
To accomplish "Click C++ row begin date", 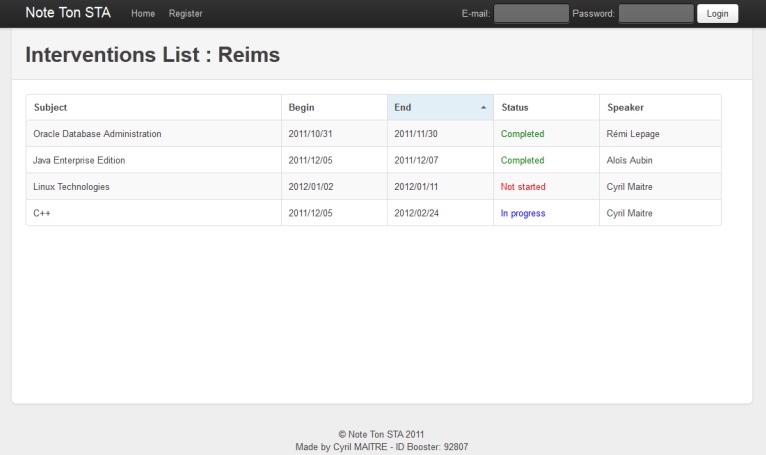I will coord(310,213).
